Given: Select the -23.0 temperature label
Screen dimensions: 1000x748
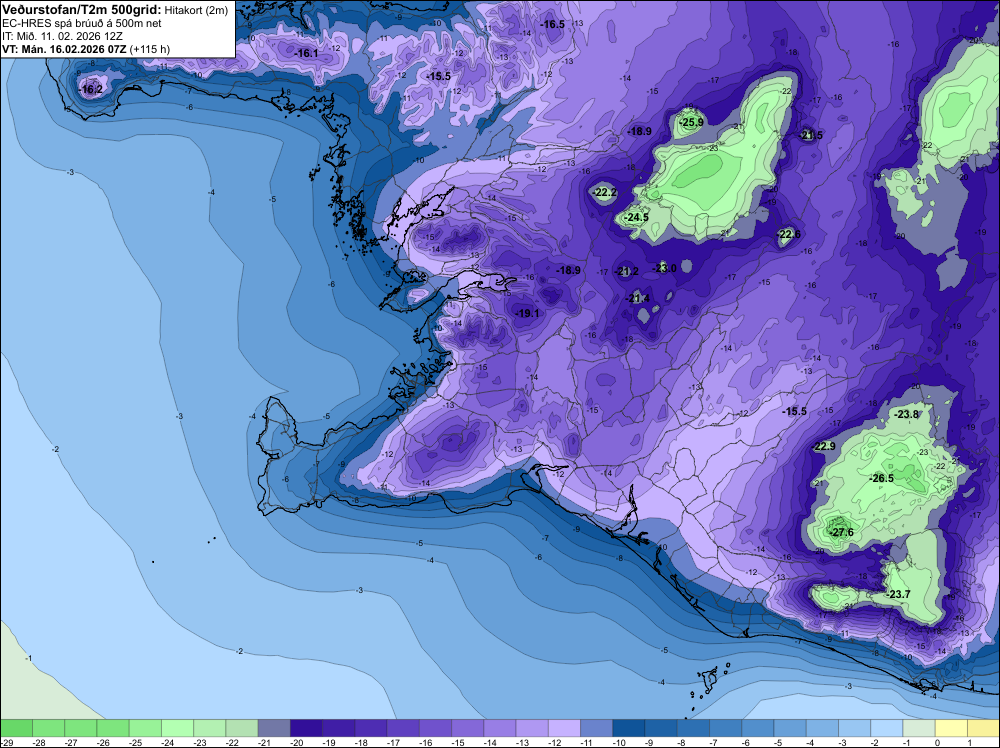Looking at the screenshot, I should point(665,268).
